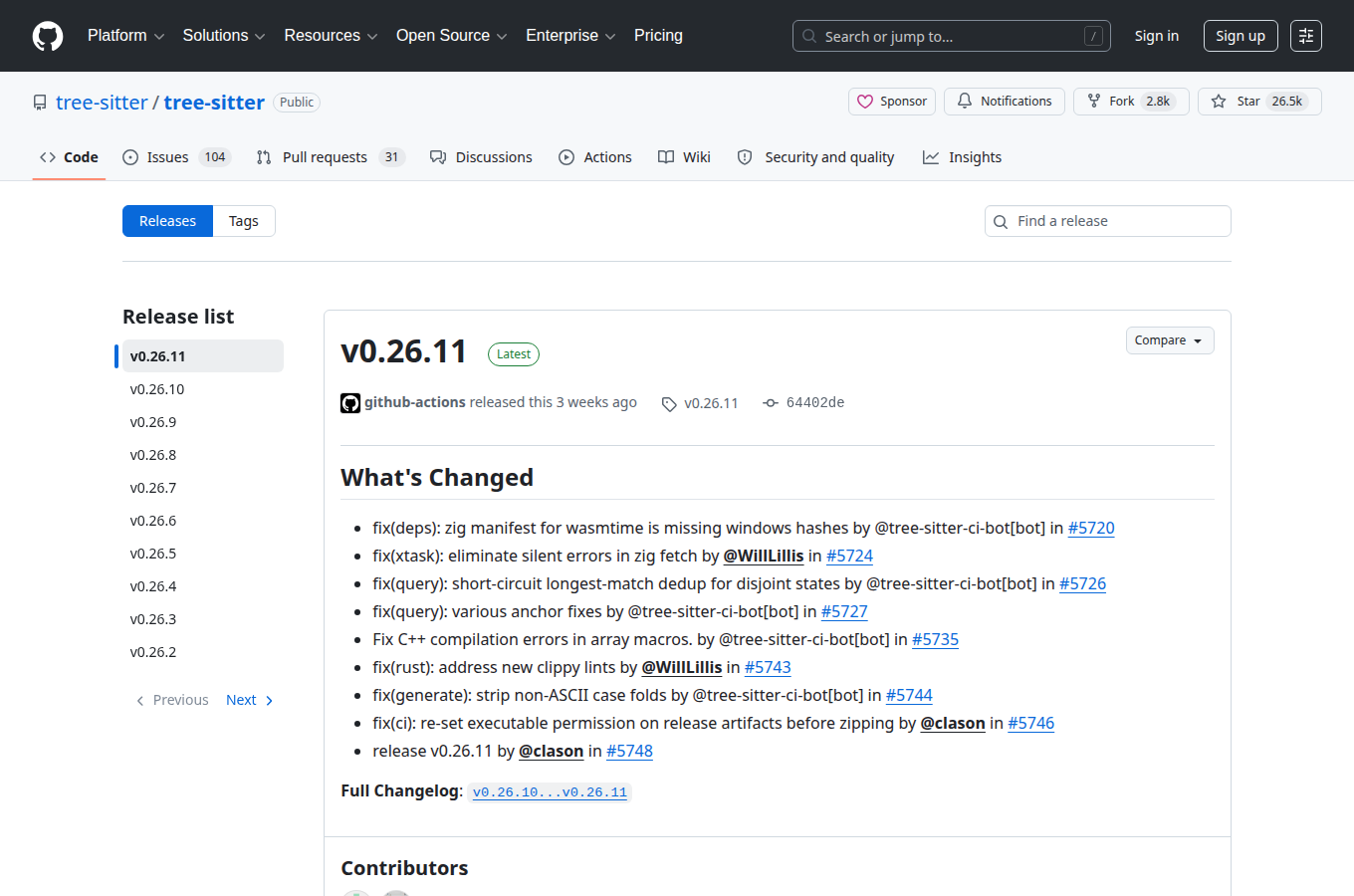This screenshot has height=896, width=1354.
Task: Open the Pricing page
Action: [x=658, y=36]
